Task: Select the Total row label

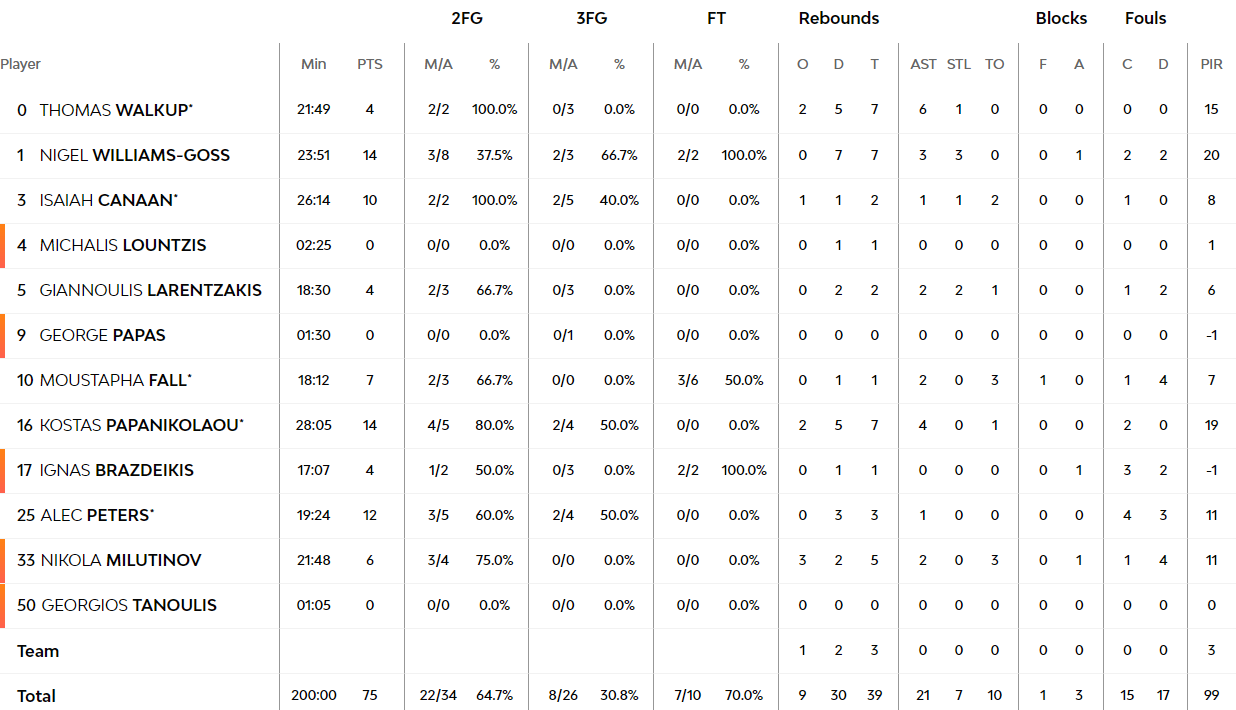Action: [36, 696]
